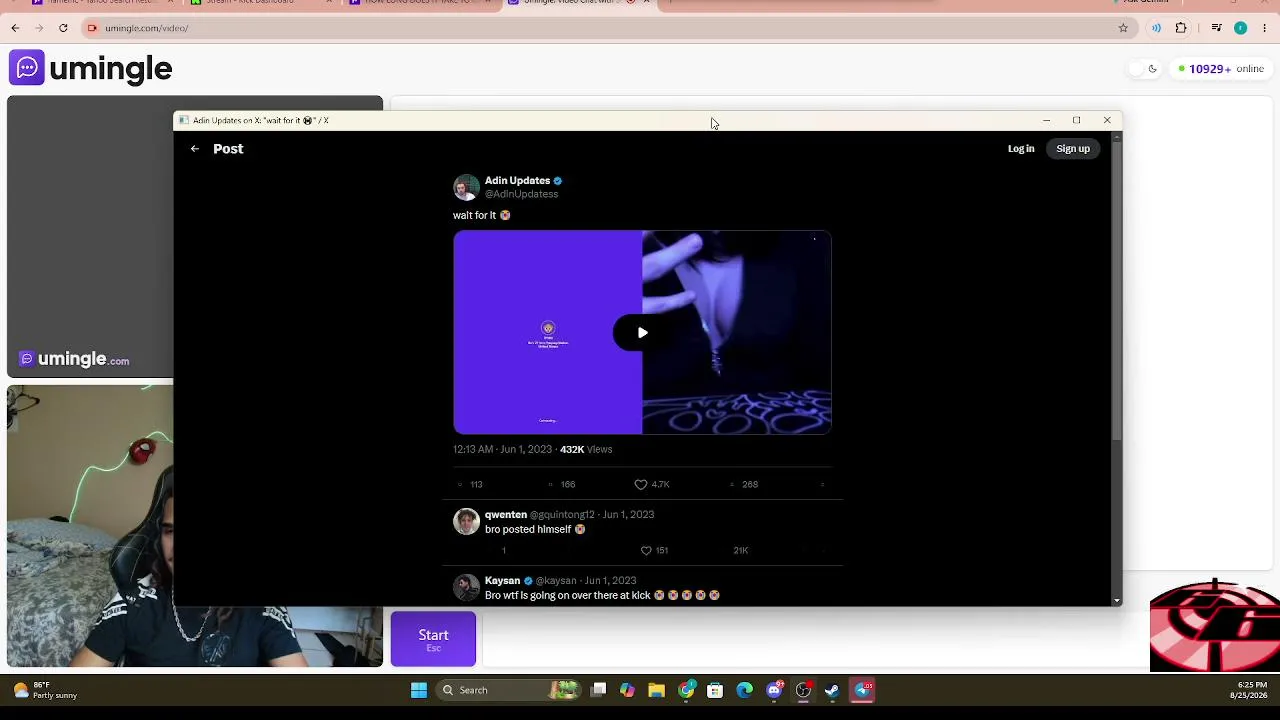The image size is (1280, 720).
Task: Close the X post window
Action: pyautogui.click(x=1107, y=121)
